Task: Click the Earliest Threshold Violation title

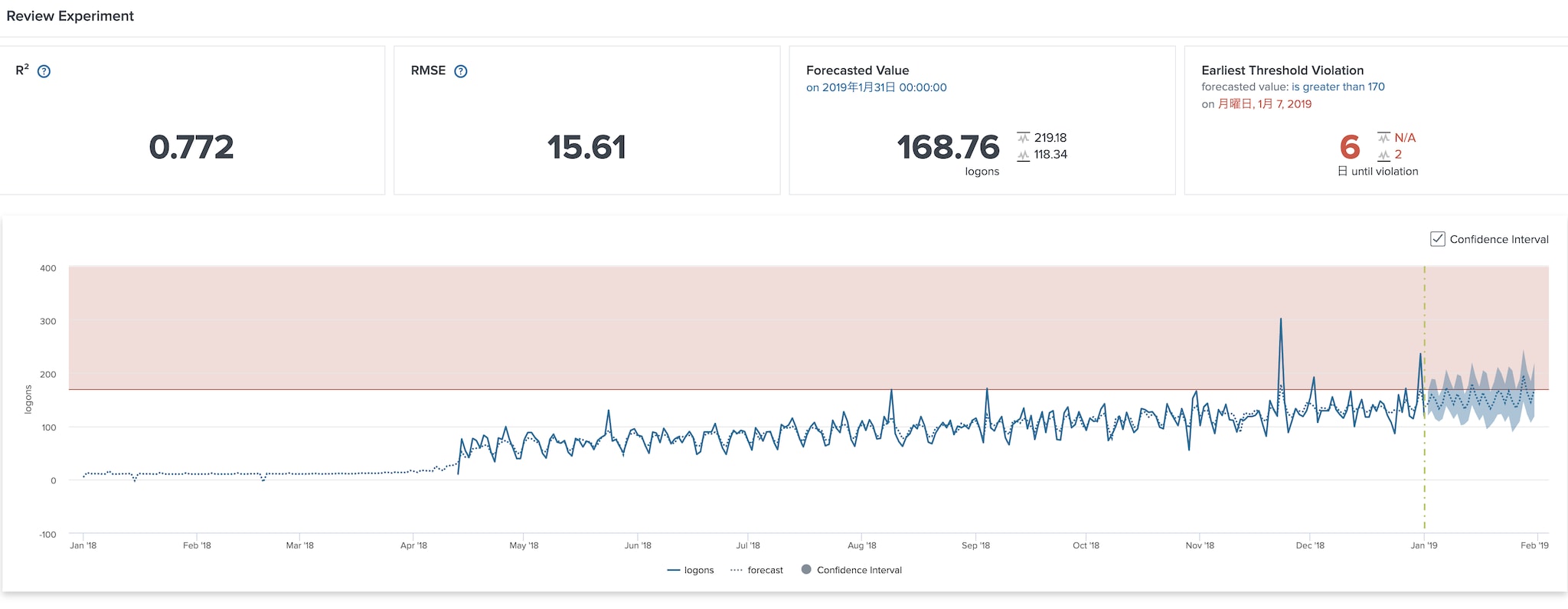Action: pyautogui.click(x=1282, y=70)
